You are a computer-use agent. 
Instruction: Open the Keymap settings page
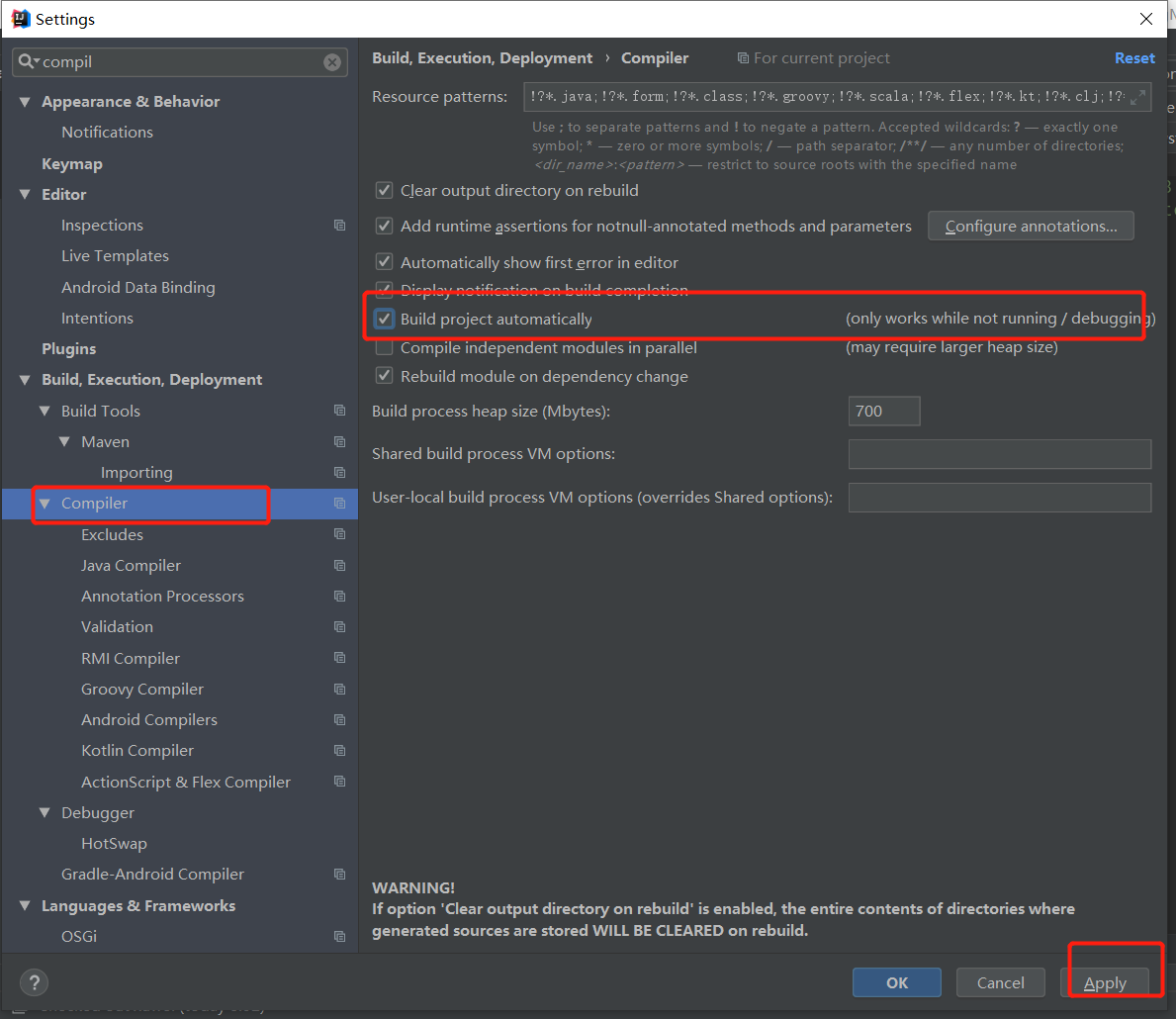72,163
